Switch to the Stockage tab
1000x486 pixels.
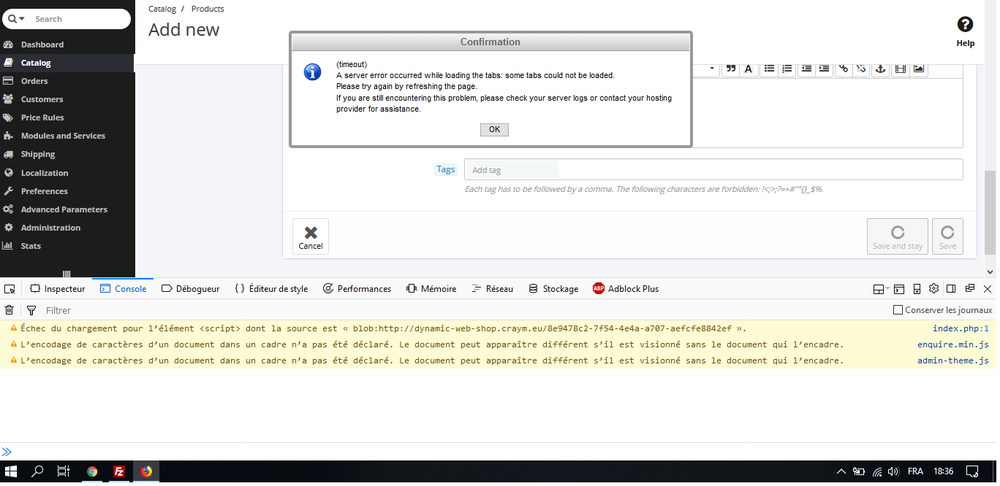tap(554, 289)
